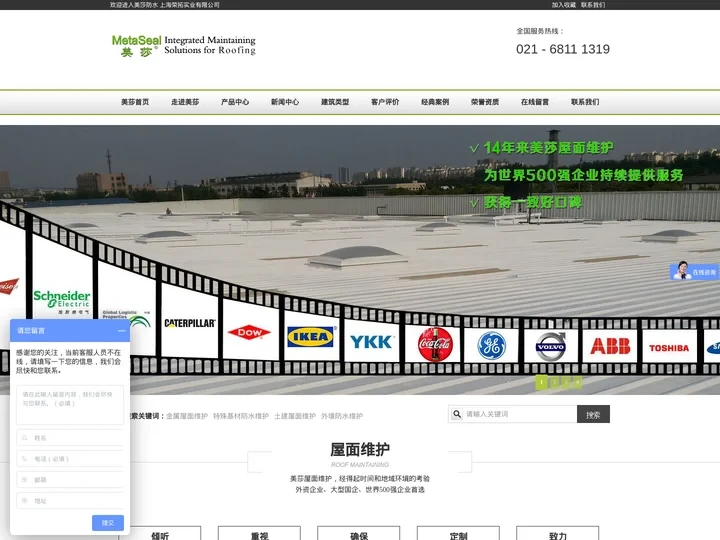720x540 pixels.
Task: Focus the 请输入关键词 search field
Action: point(519,414)
